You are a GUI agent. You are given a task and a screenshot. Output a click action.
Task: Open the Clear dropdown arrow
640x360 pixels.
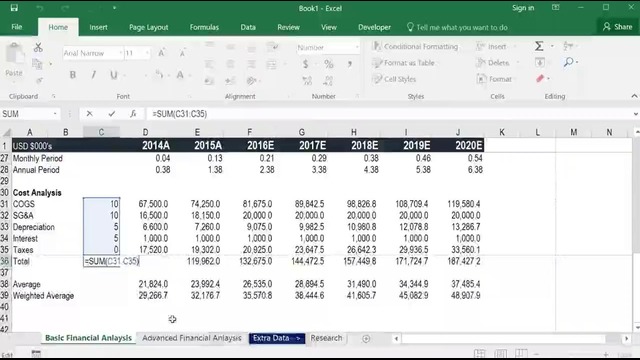pos(549,78)
